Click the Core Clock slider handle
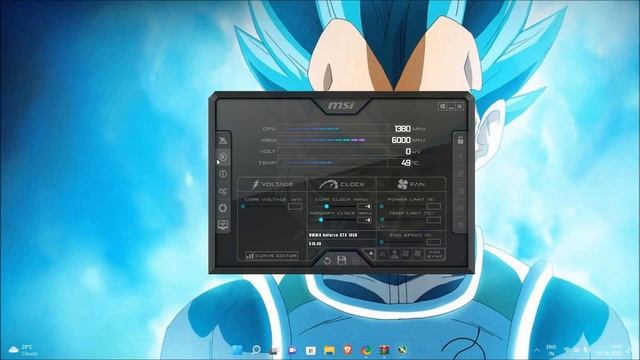This screenshot has width=640, height=360. click(327, 207)
